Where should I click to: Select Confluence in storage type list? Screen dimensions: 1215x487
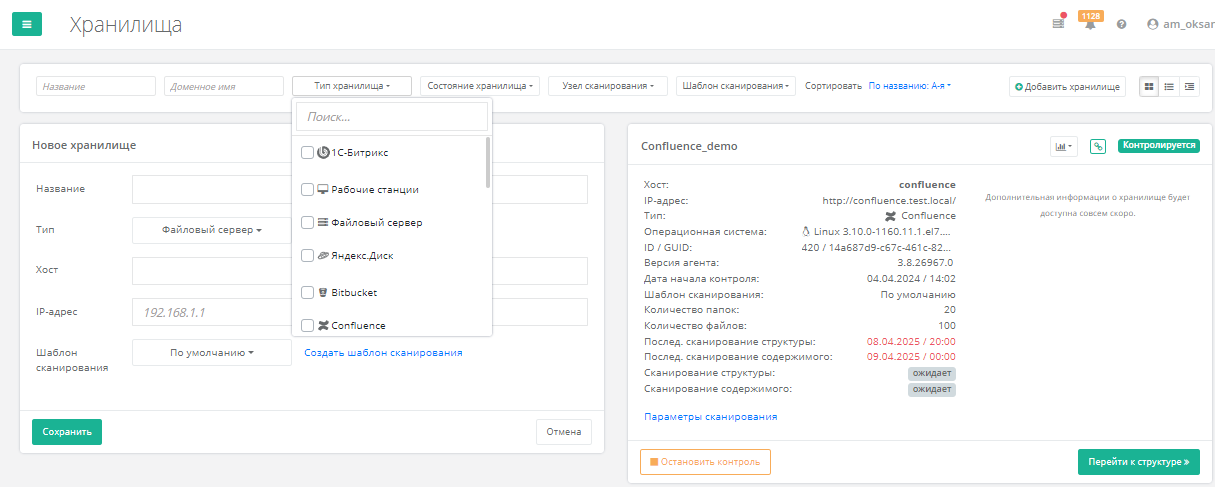308,325
